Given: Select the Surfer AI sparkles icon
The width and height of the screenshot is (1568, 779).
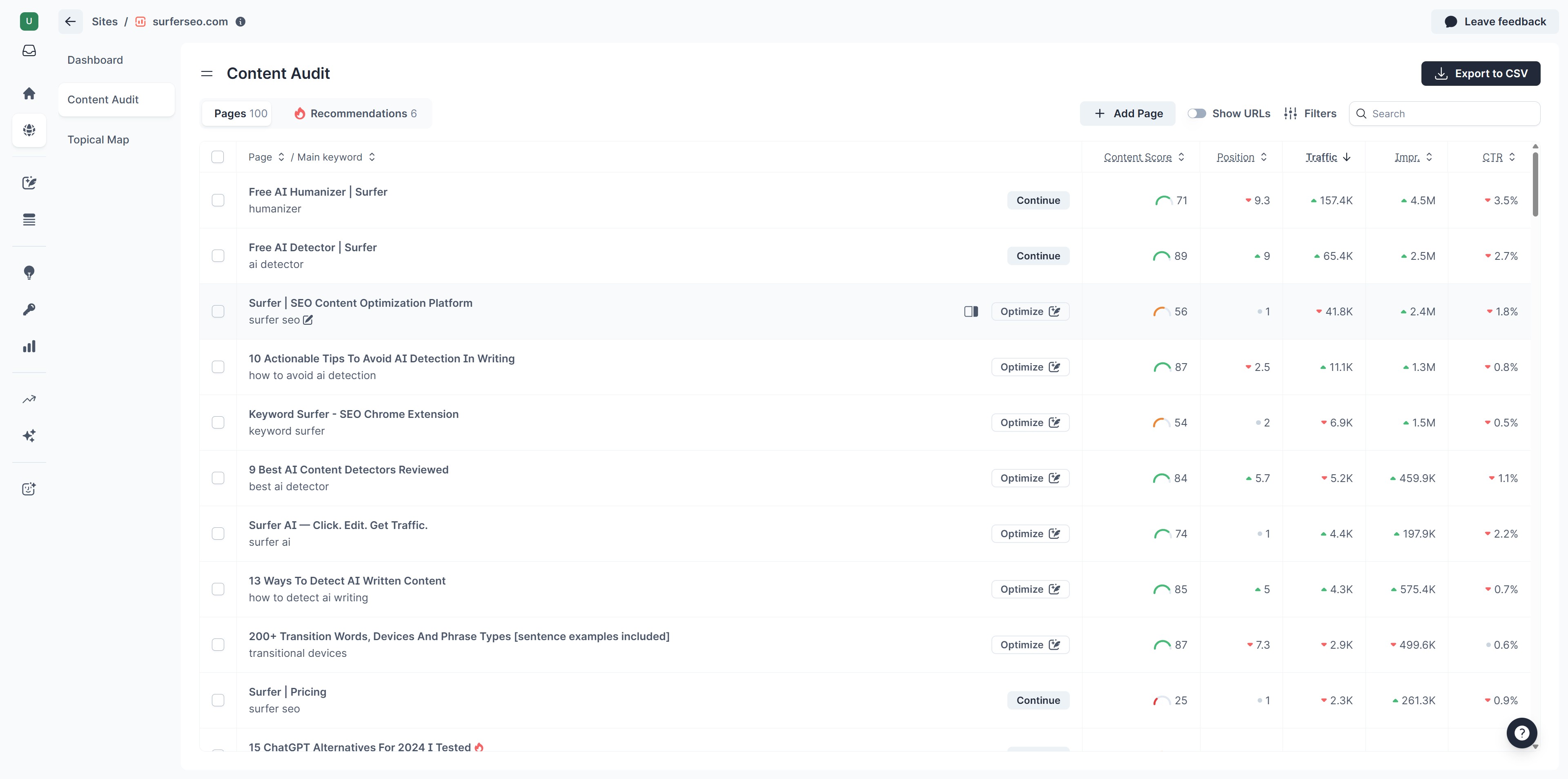Looking at the screenshot, I should point(29,435).
